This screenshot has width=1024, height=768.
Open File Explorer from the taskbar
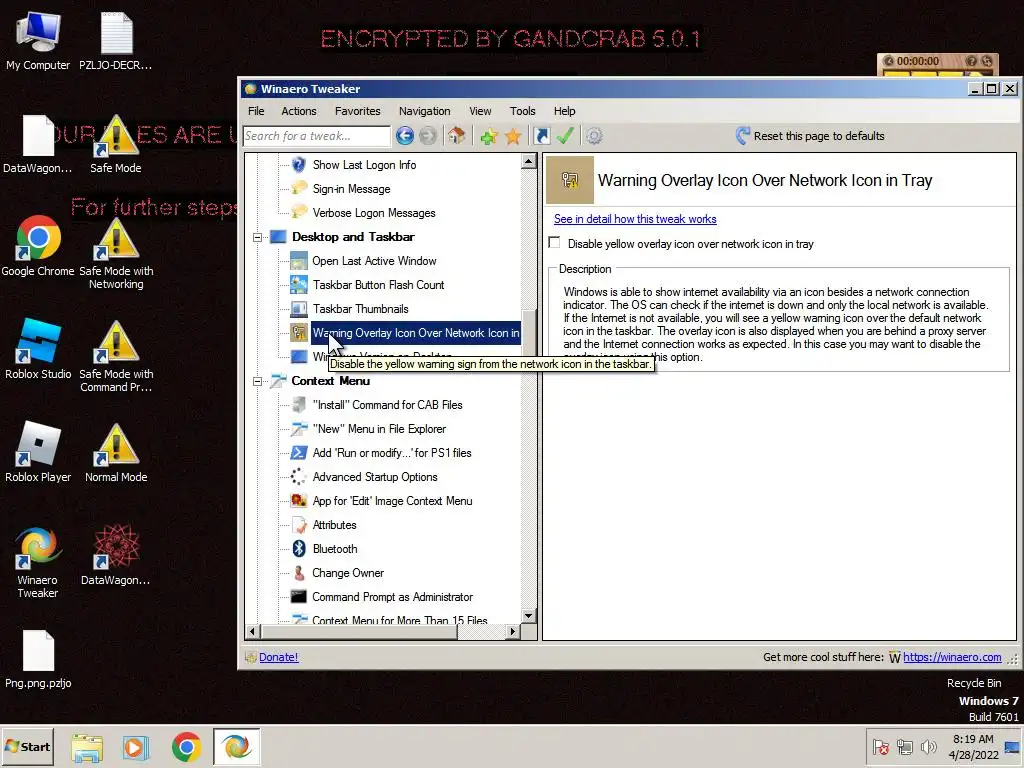click(x=87, y=747)
